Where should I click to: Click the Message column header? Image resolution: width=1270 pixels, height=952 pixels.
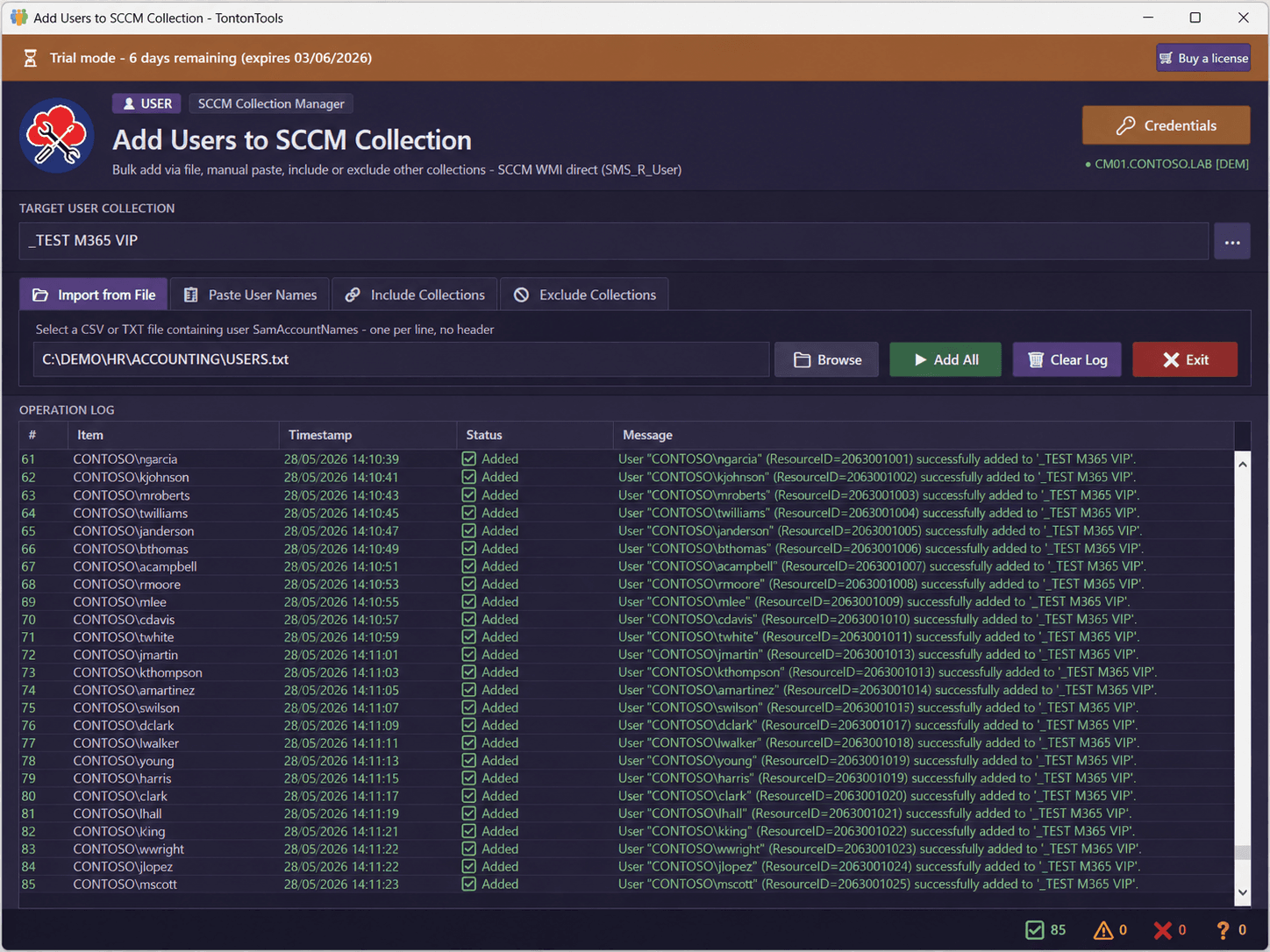[x=923, y=435]
